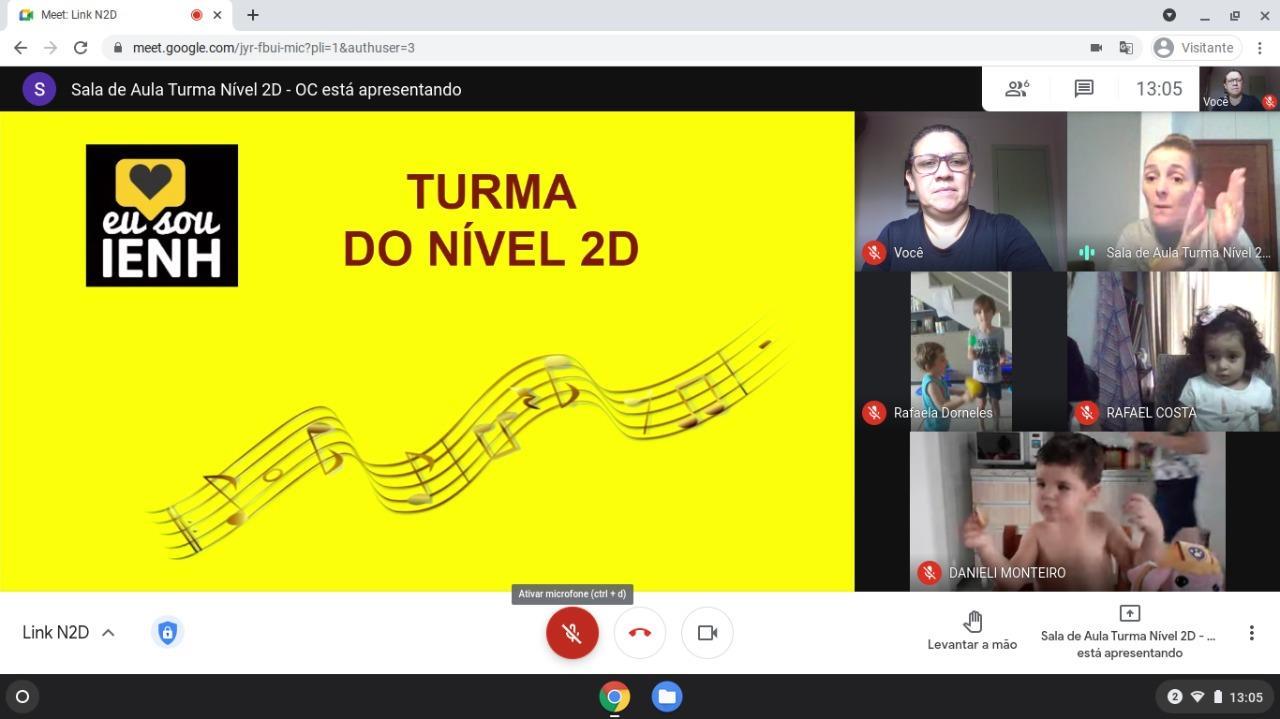Open the Chromebook launcher circle
The image size is (1280, 719).
pyautogui.click(x=23, y=697)
